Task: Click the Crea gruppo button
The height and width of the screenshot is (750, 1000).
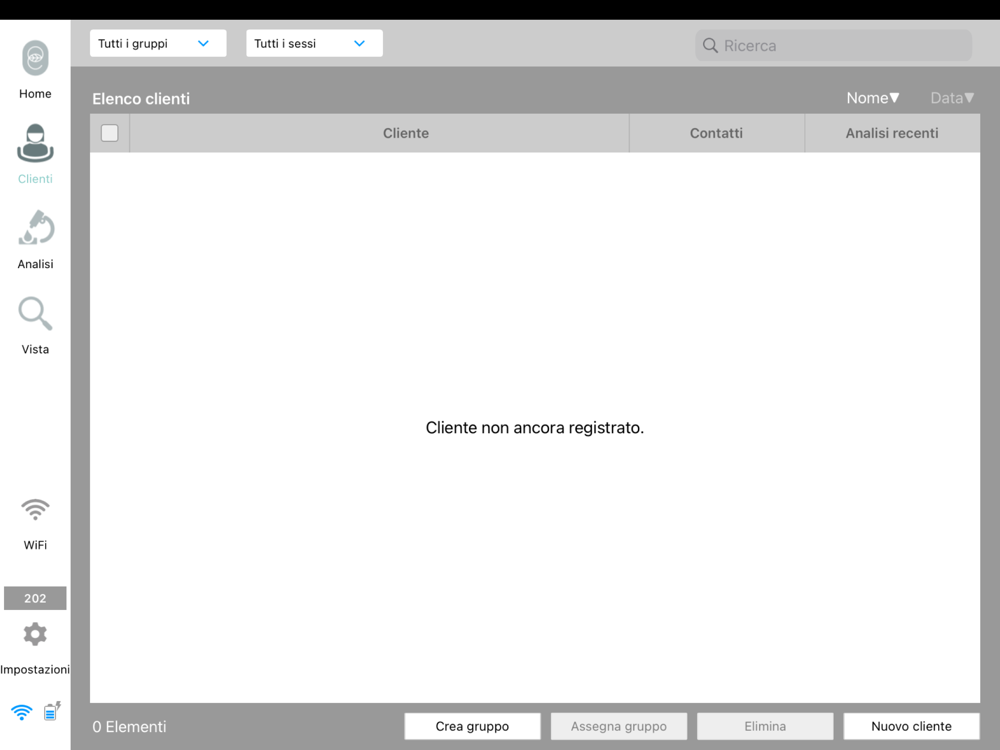Action: 473,726
